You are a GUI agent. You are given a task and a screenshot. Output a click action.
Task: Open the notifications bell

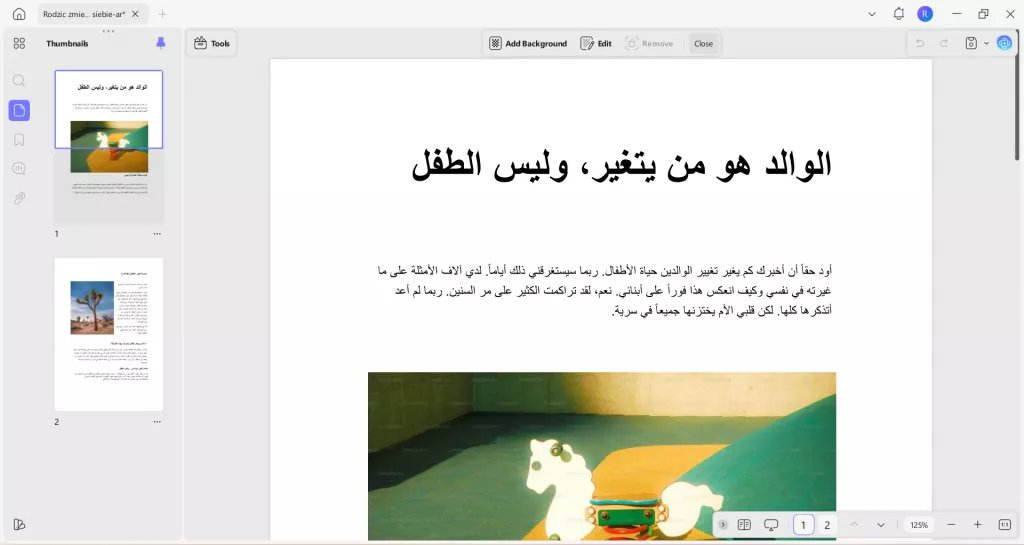coord(899,14)
